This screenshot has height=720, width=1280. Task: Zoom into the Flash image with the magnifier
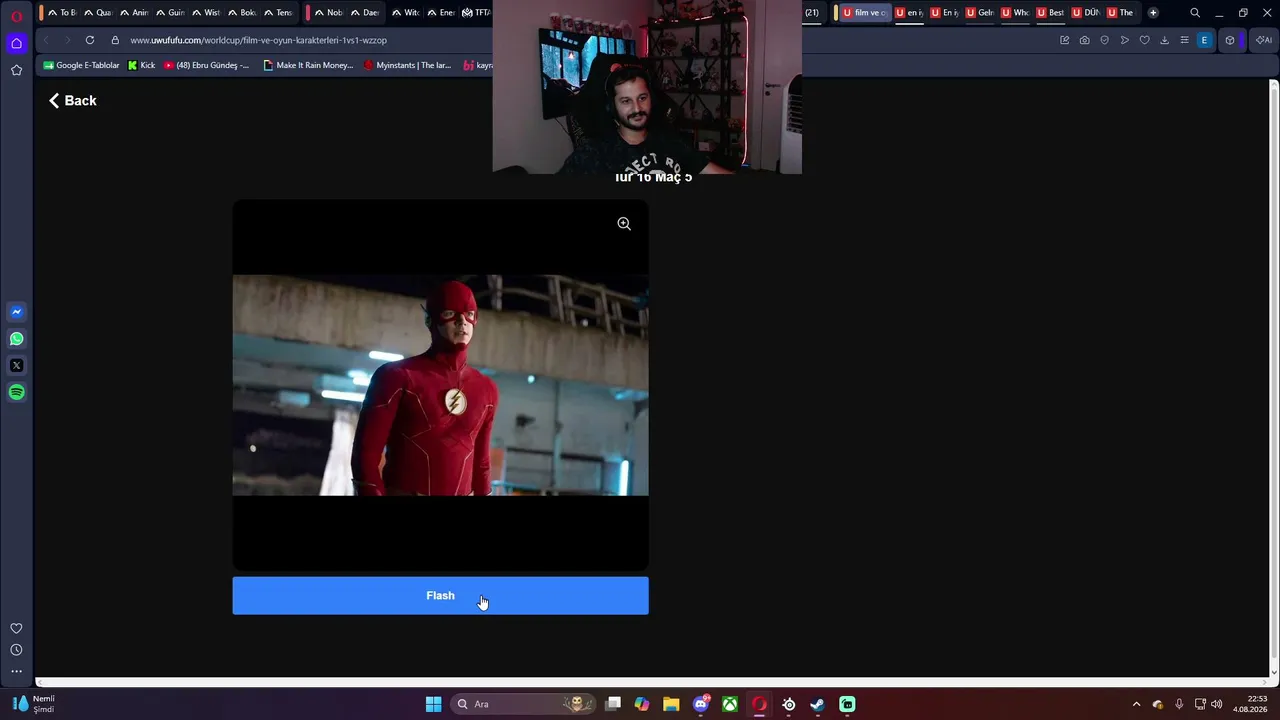click(x=624, y=224)
